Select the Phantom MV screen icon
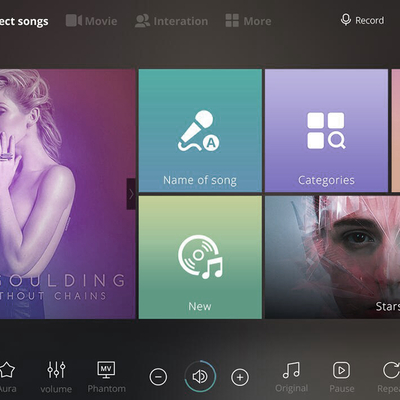Image resolution: width=400 pixels, height=400 pixels. point(106,370)
